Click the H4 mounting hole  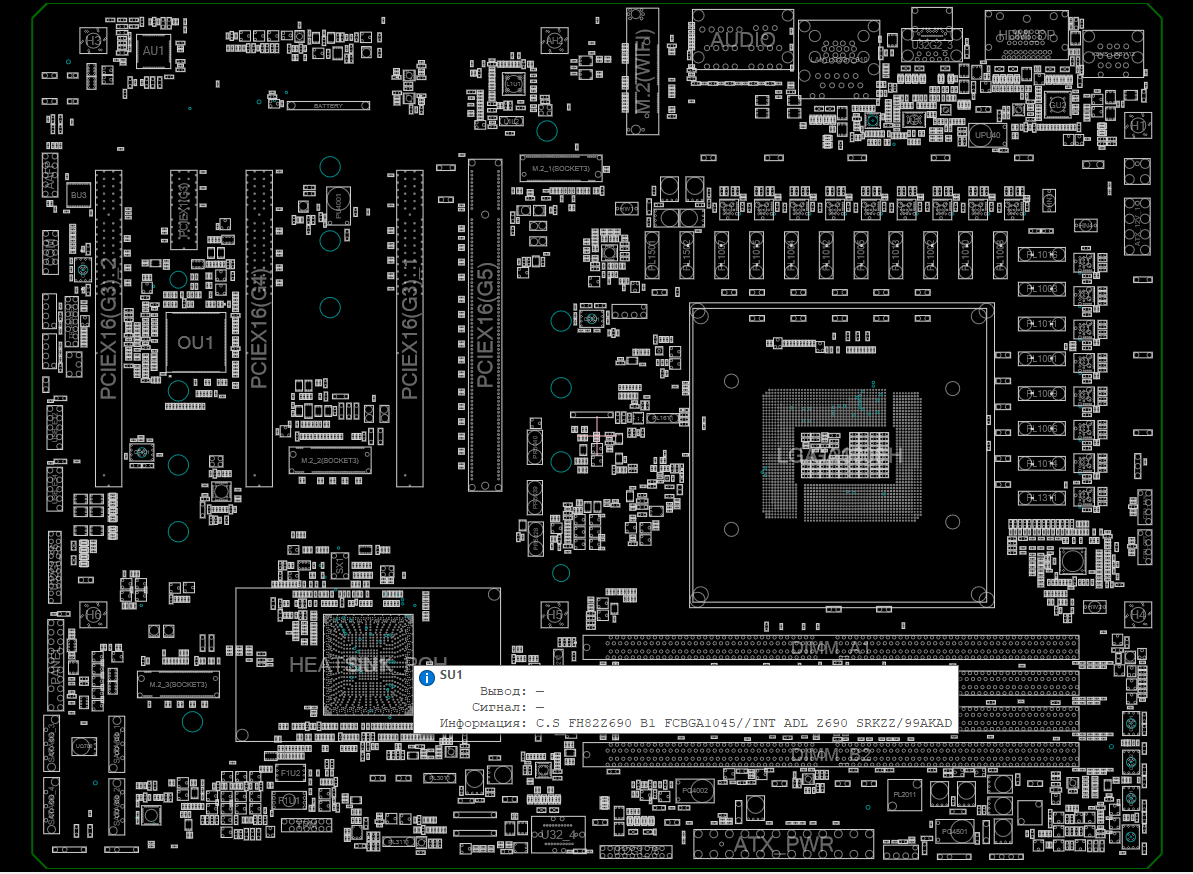(x=1138, y=614)
